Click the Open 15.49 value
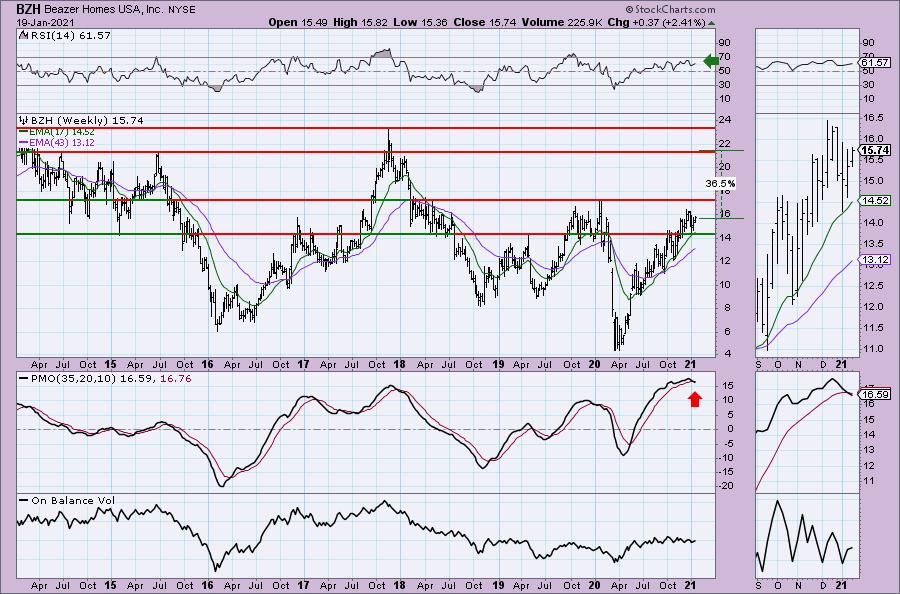The height and width of the screenshot is (594, 900). tap(296, 22)
